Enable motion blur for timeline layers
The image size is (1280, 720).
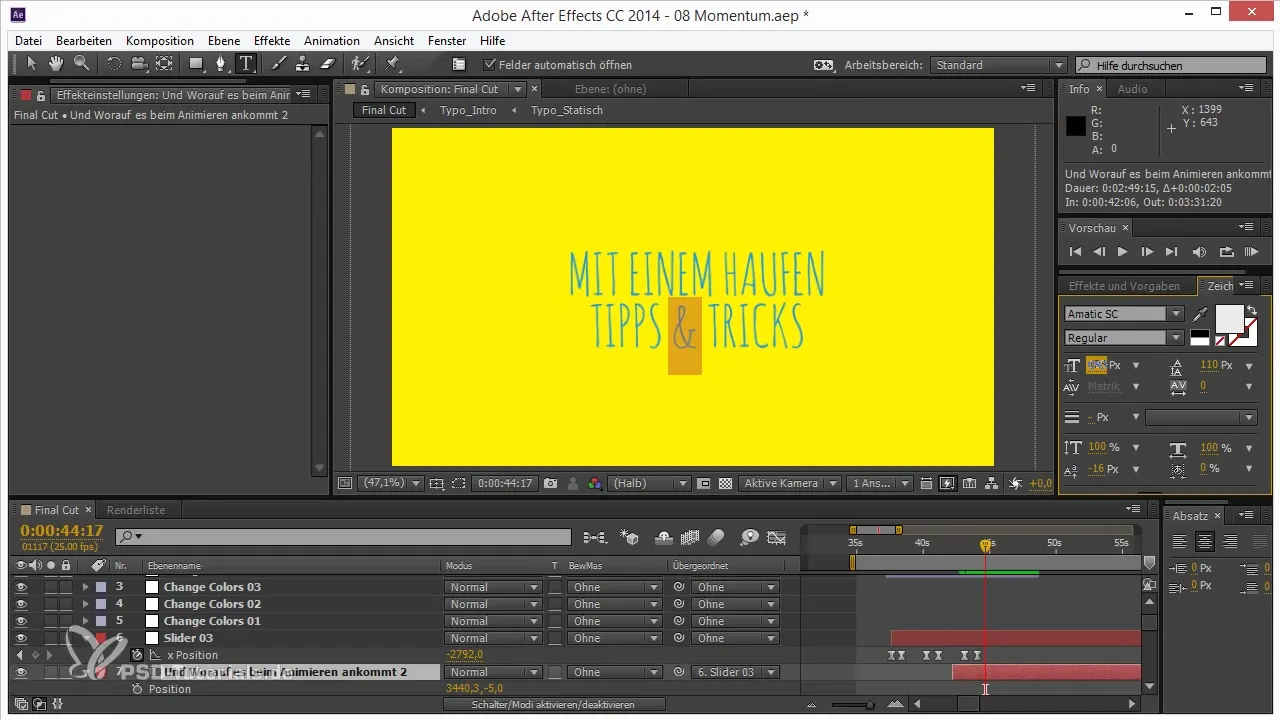(715, 537)
